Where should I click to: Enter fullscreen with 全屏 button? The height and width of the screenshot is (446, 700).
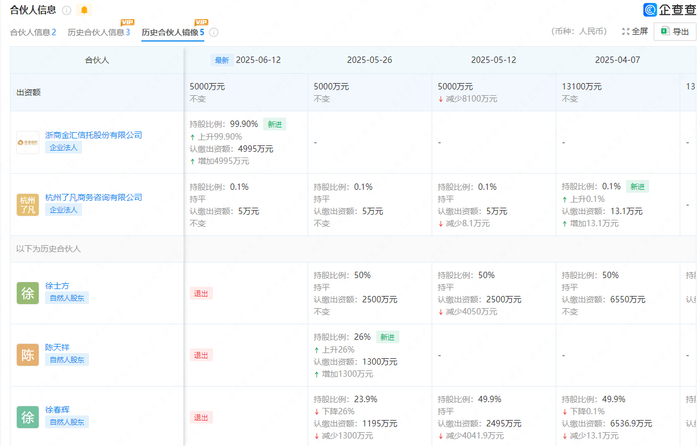click(635, 32)
